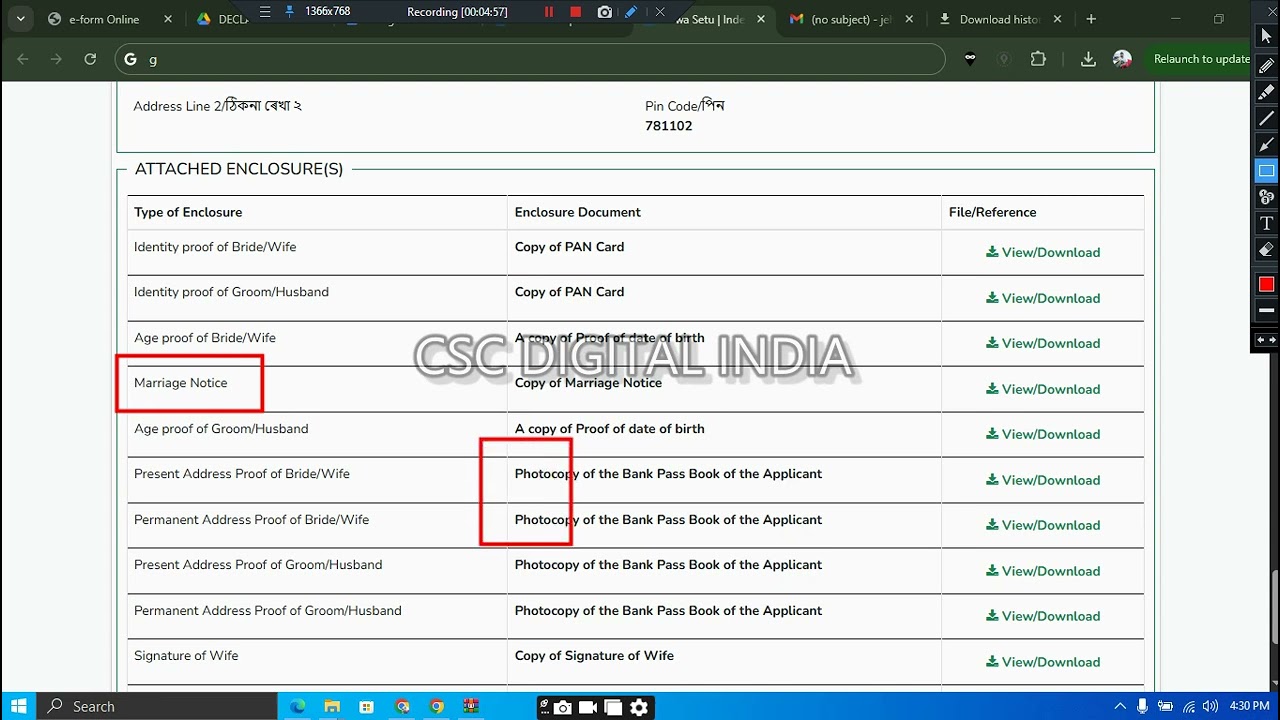Screen dimensions: 1280x720
Task: Select the pin code value 781102
Action: tap(668, 126)
